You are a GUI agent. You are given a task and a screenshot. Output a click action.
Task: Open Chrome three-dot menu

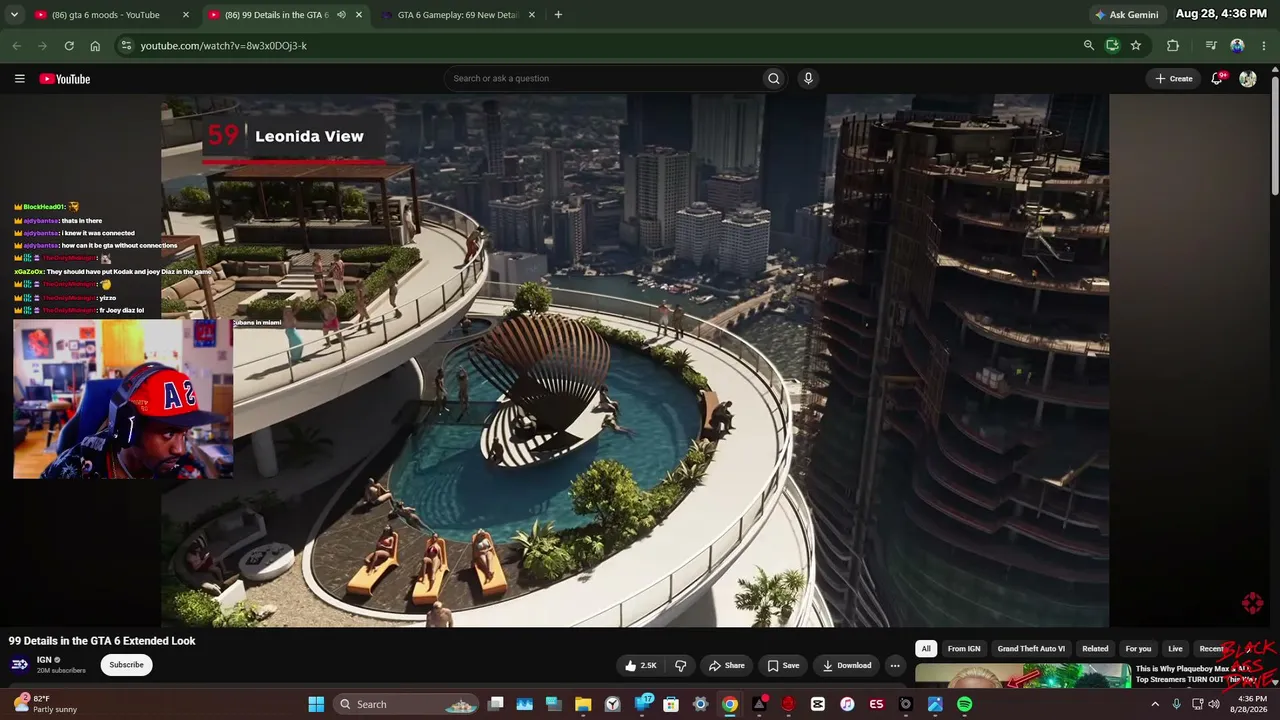tap(1264, 45)
